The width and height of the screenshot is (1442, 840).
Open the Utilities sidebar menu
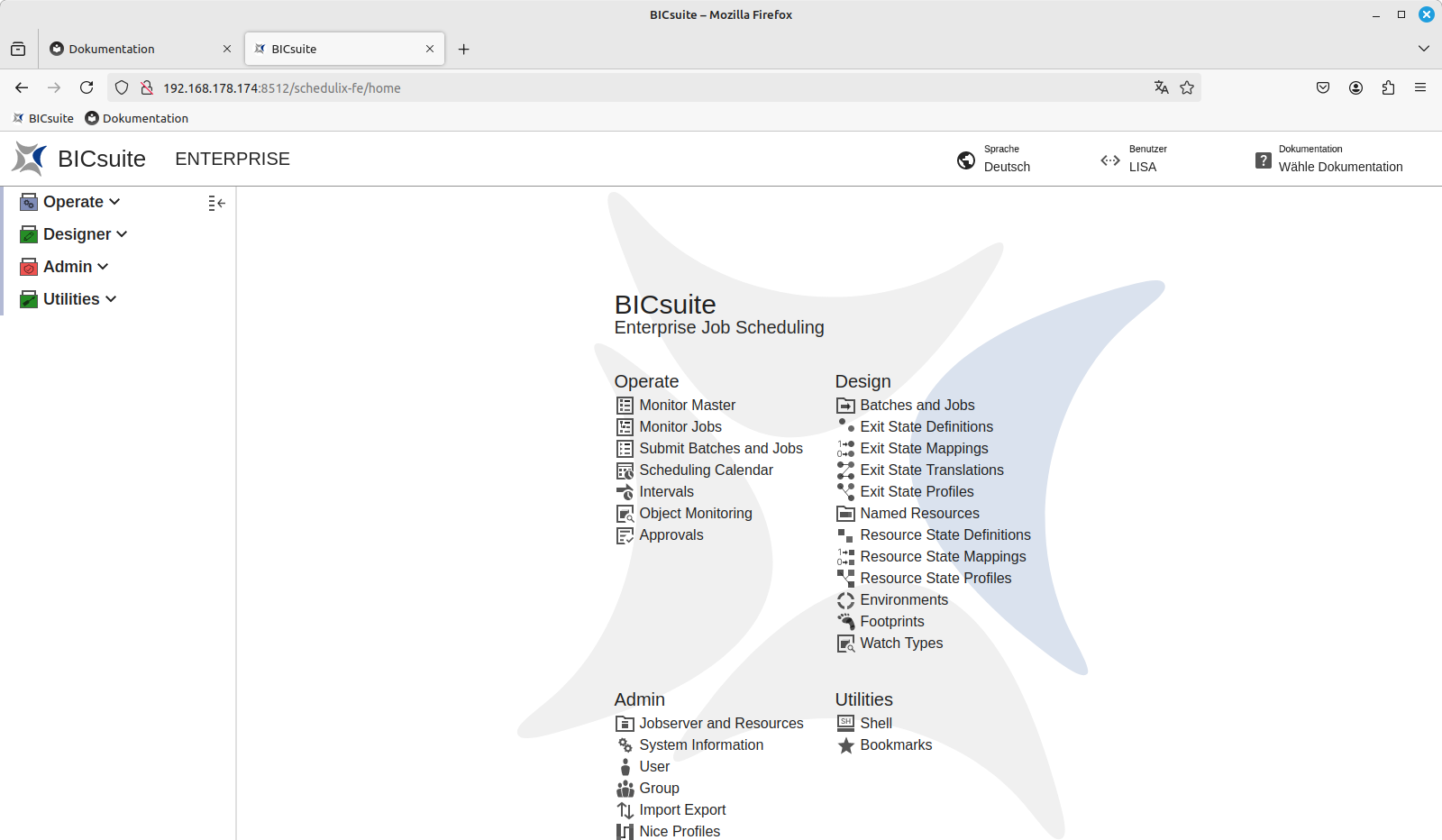tap(79, 299)
